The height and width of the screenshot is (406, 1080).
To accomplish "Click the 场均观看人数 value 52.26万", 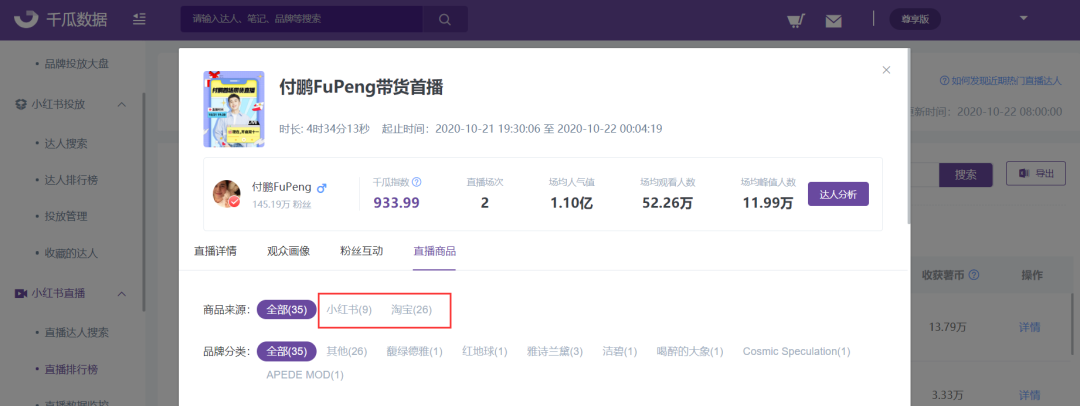I will [x=667, y=203].
